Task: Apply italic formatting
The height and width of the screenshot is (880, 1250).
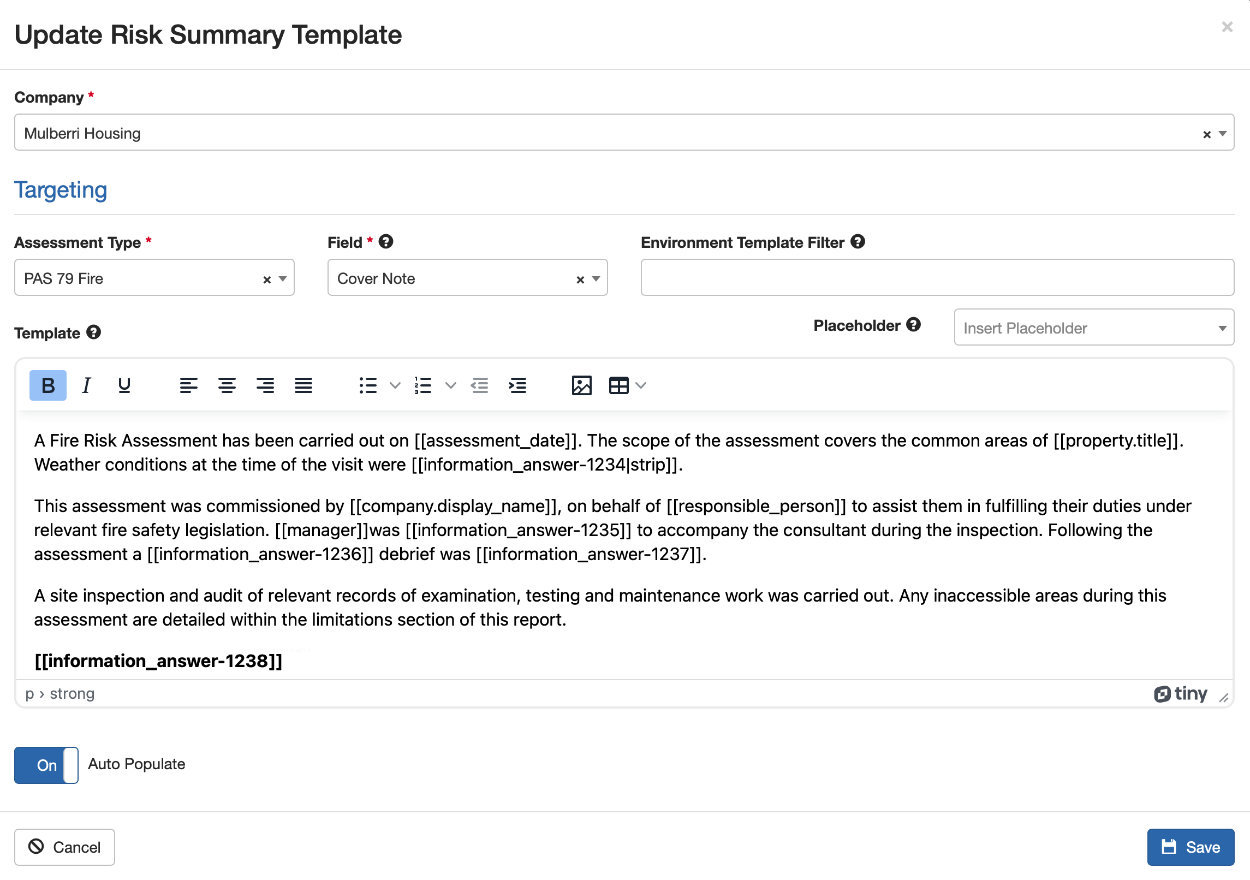Action: 86,386
